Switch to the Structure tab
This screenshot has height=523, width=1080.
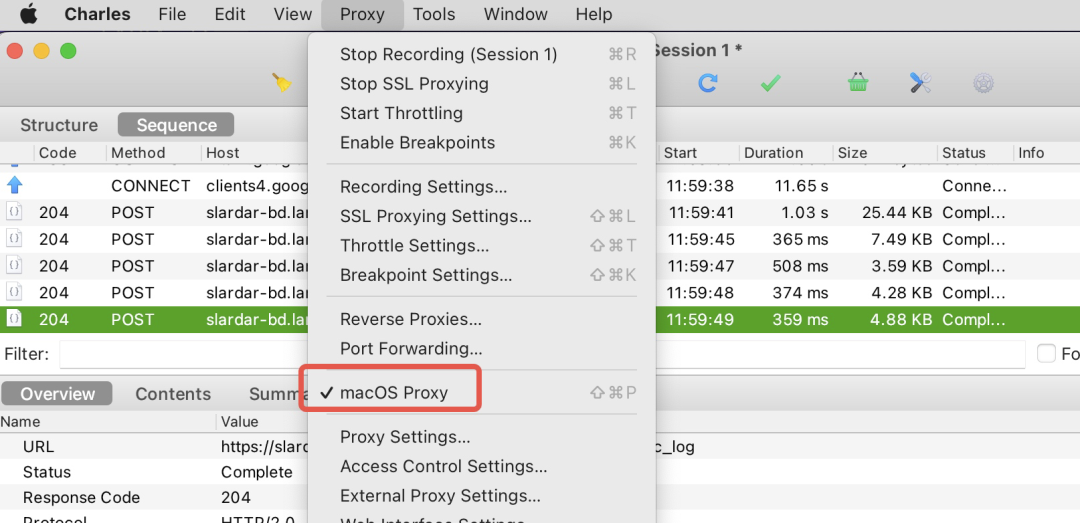pos(59,125)
